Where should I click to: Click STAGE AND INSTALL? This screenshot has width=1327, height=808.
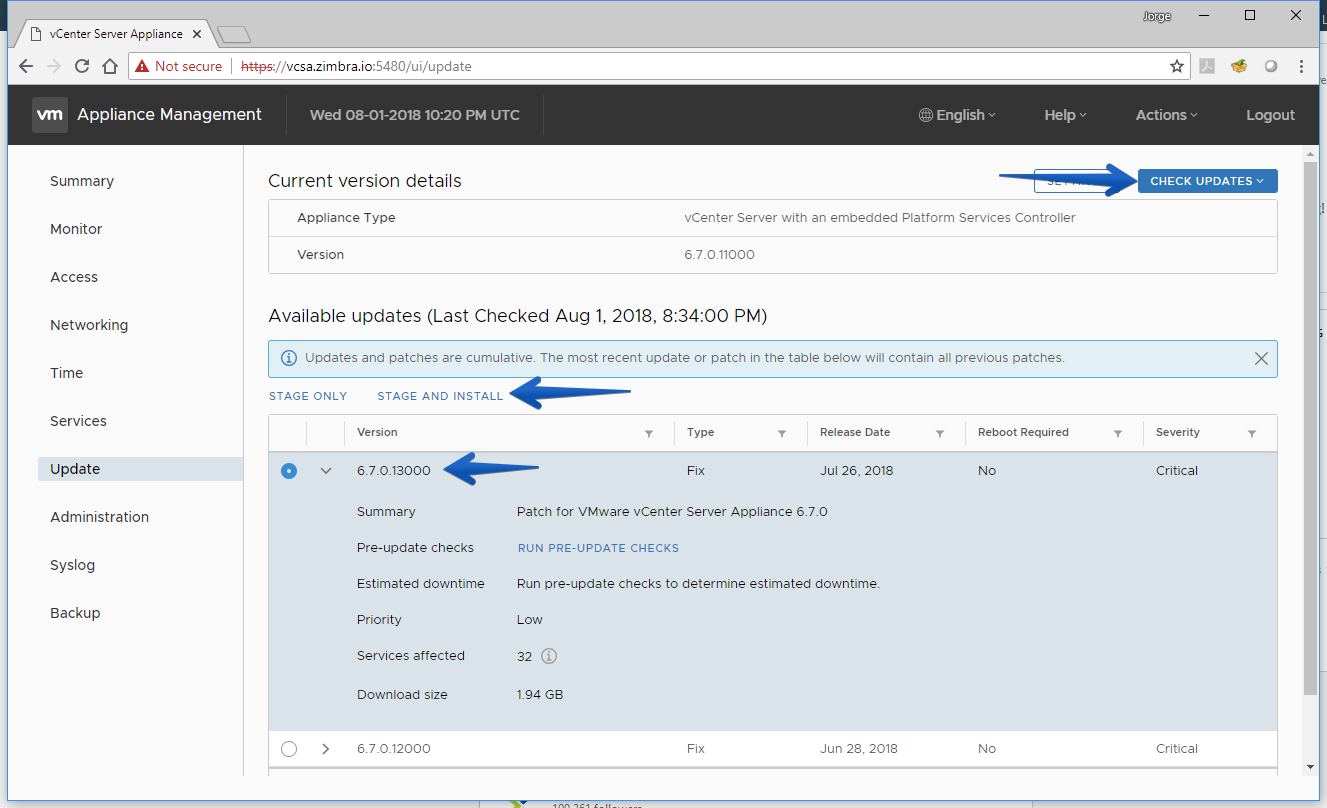(x=440, y=396)
